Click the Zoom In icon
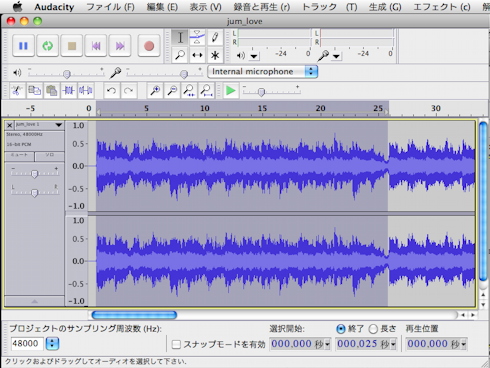The image size is (490, 368). click(x=155, y=90)
